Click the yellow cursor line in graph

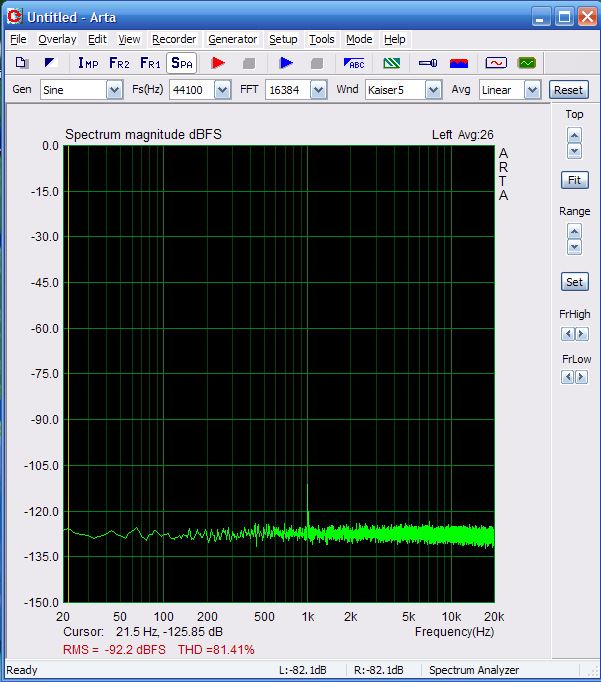tap(68, 374)
